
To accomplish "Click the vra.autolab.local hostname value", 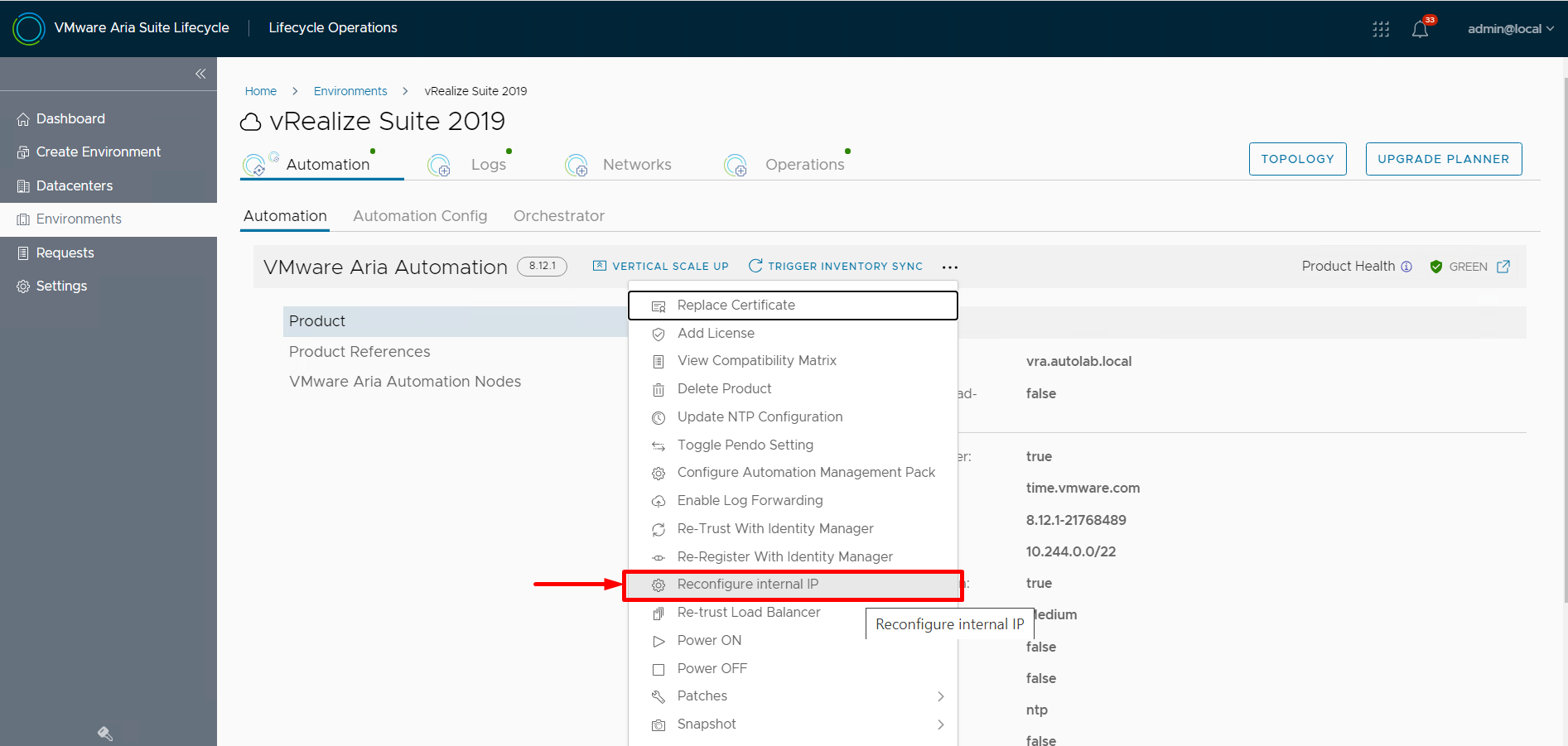I will click(1078, 362).
